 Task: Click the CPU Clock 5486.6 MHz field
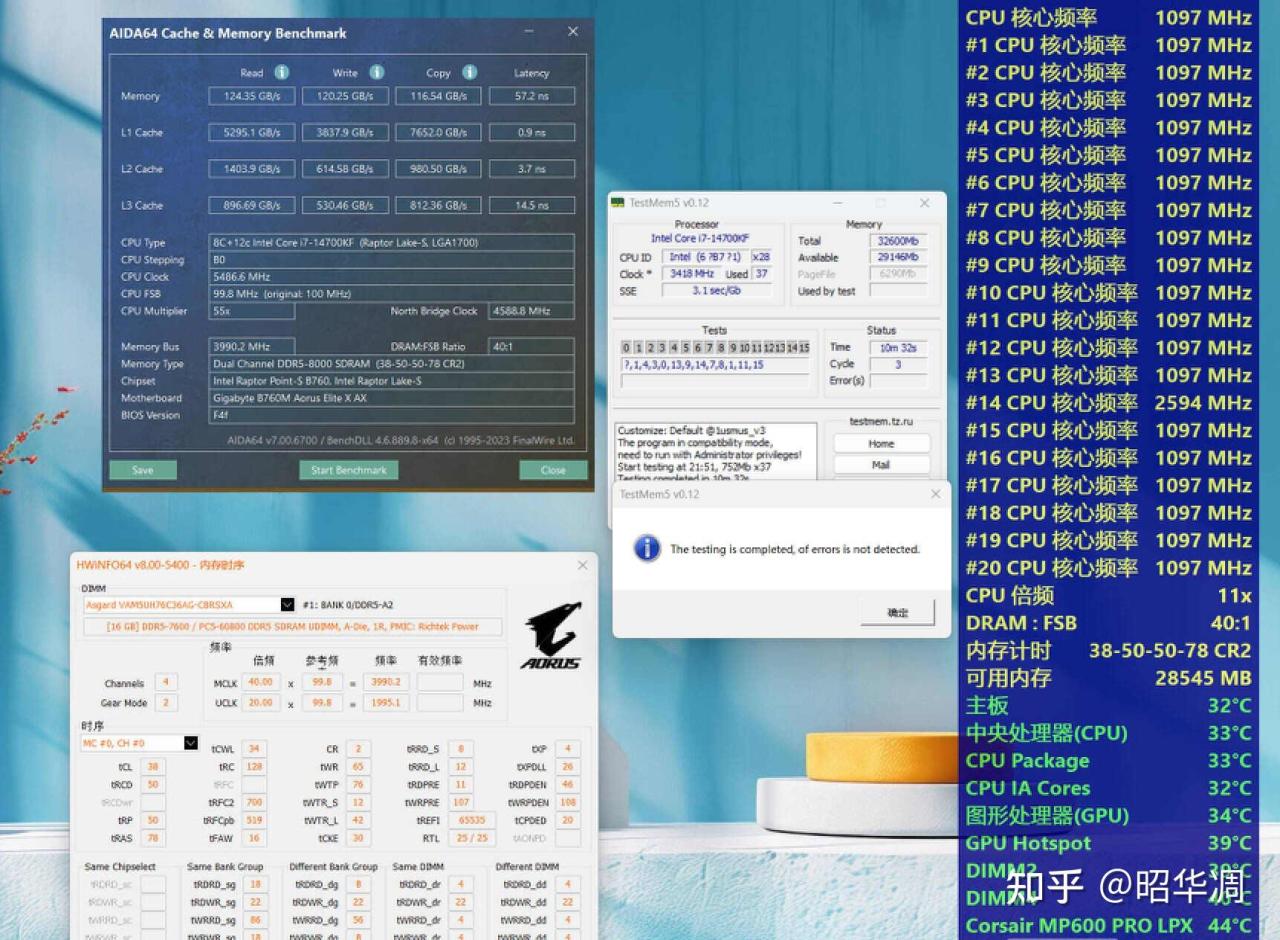coord(392,277)
